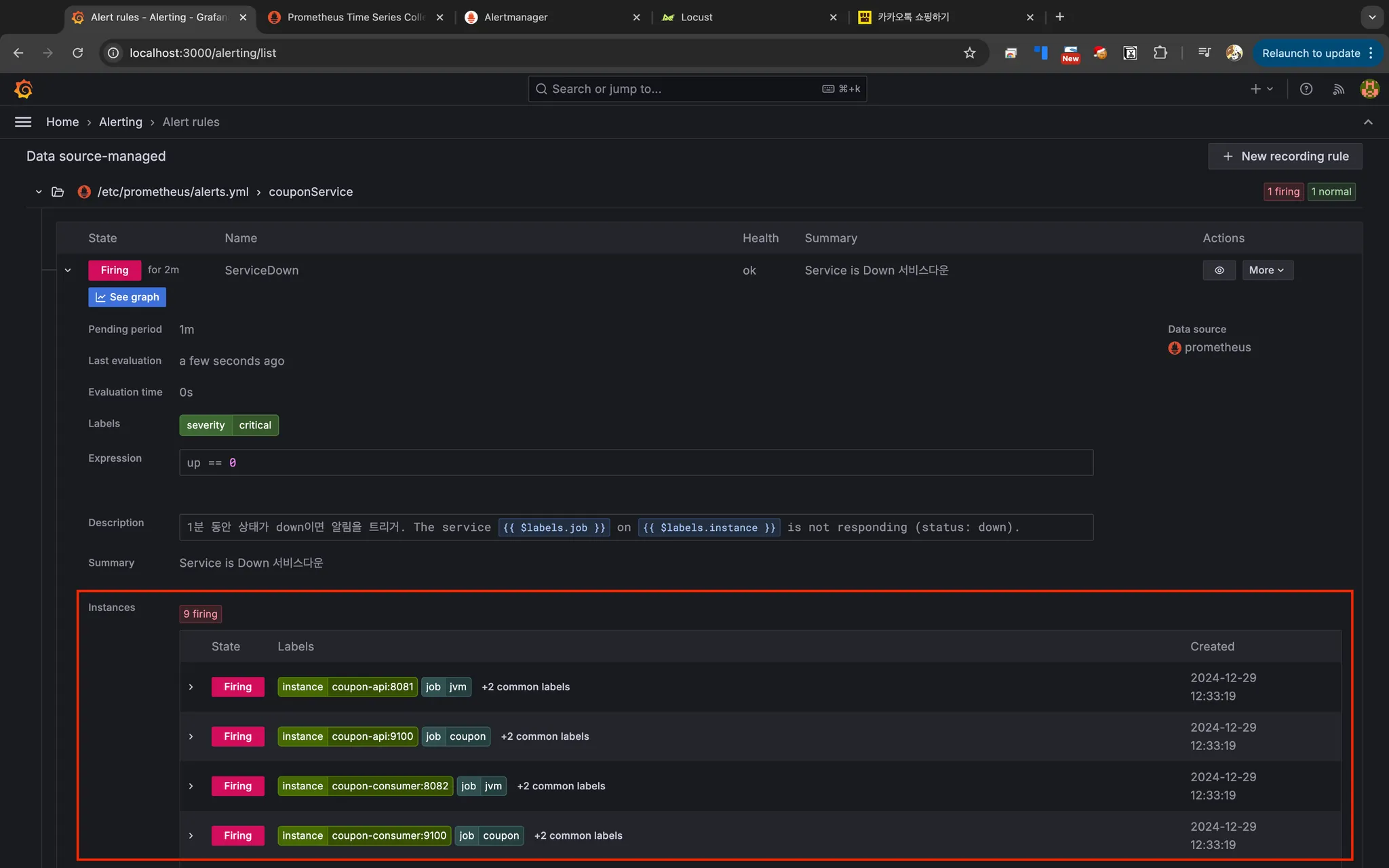Bookmark page with star icon
The width and height of the screenshot is (1389, 868).
coord(970,53)
